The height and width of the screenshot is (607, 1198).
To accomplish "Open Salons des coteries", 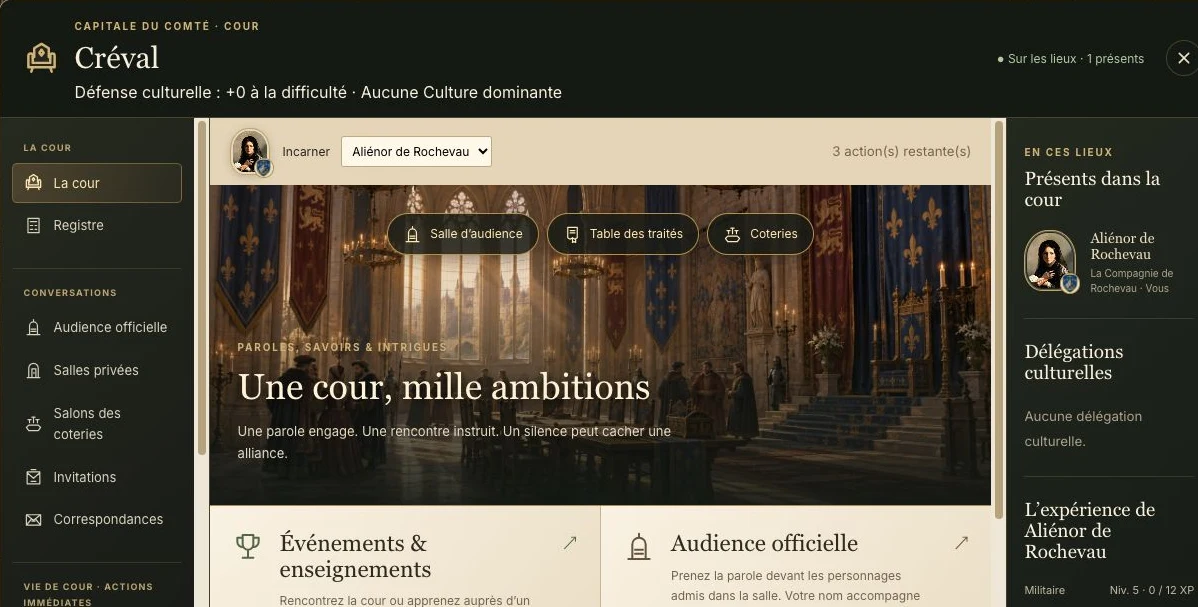I will [97, 424].
